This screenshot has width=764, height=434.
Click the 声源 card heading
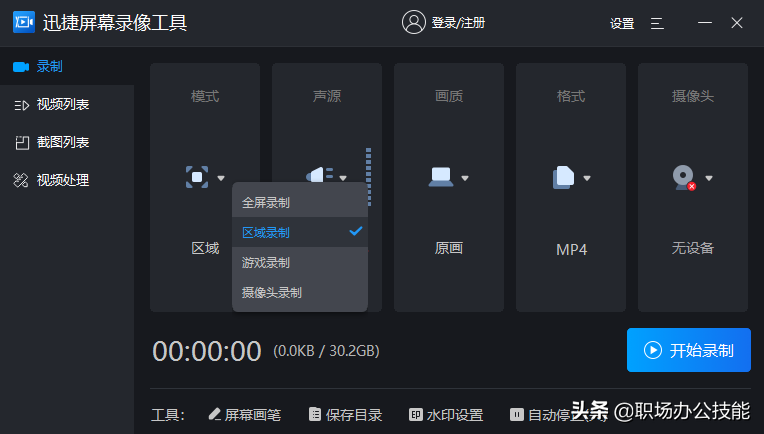[x=327, y=96]
